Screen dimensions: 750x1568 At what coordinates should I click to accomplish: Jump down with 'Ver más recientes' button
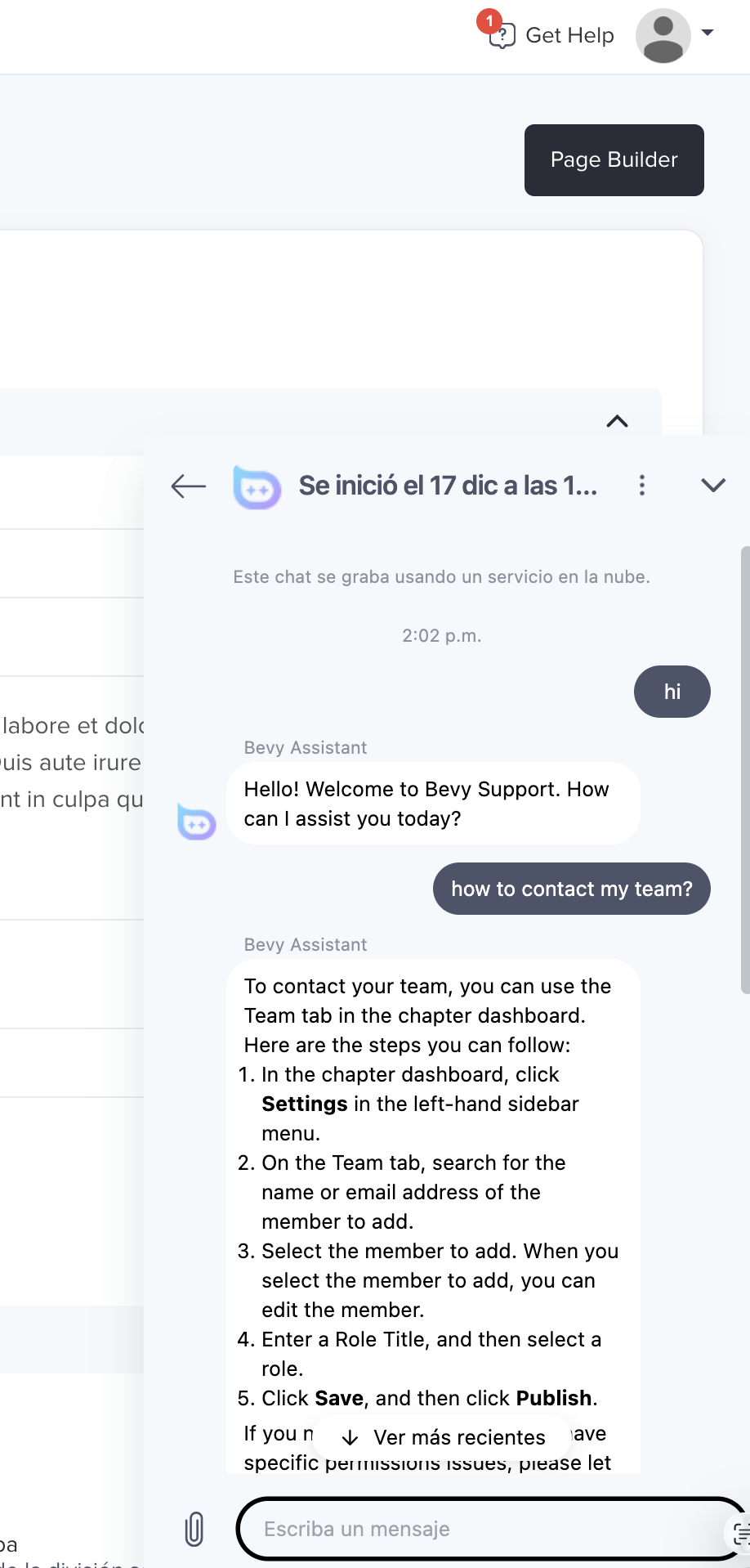pos(444,1437)
